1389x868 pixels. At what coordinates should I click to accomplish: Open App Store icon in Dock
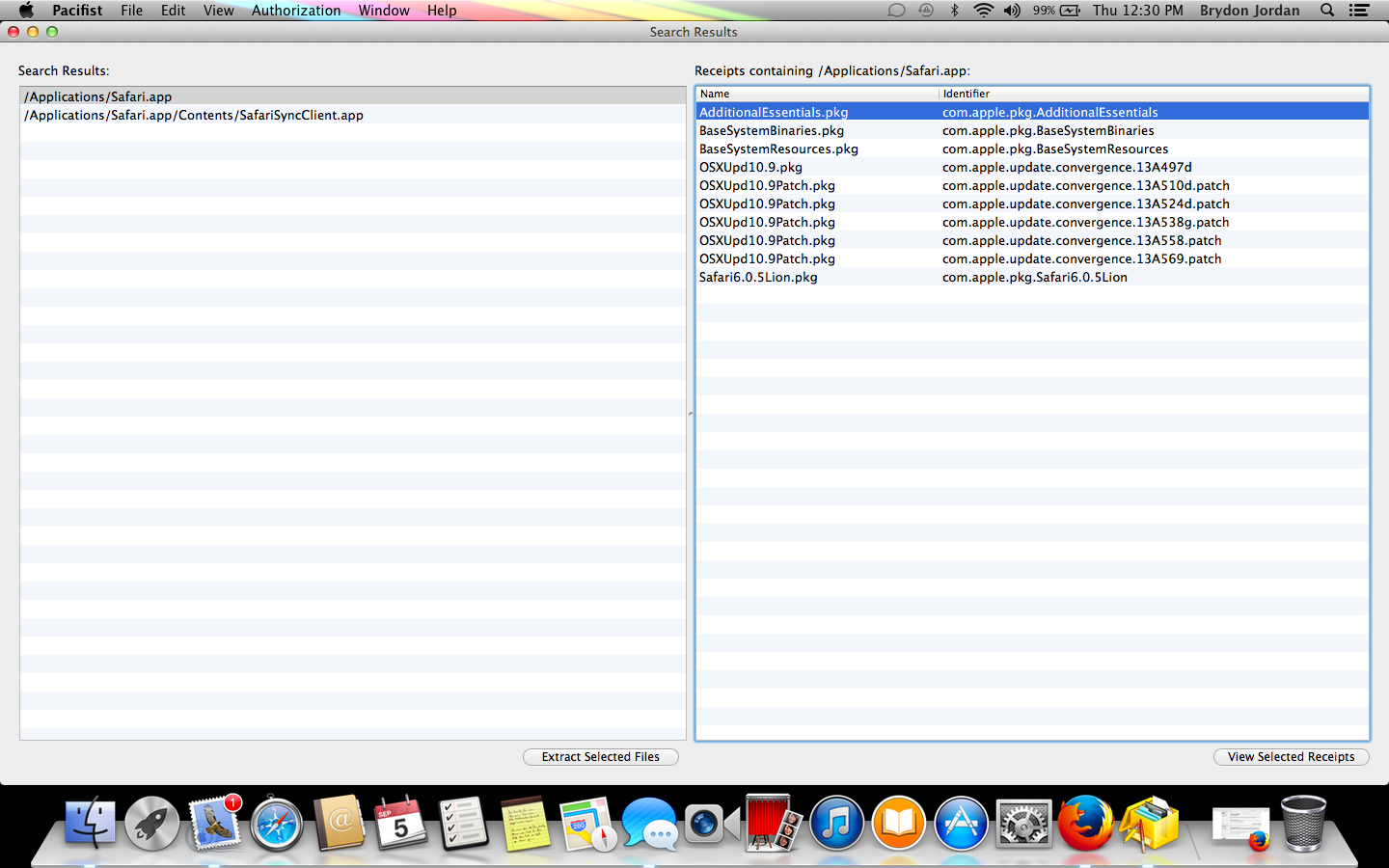[961, 825]
